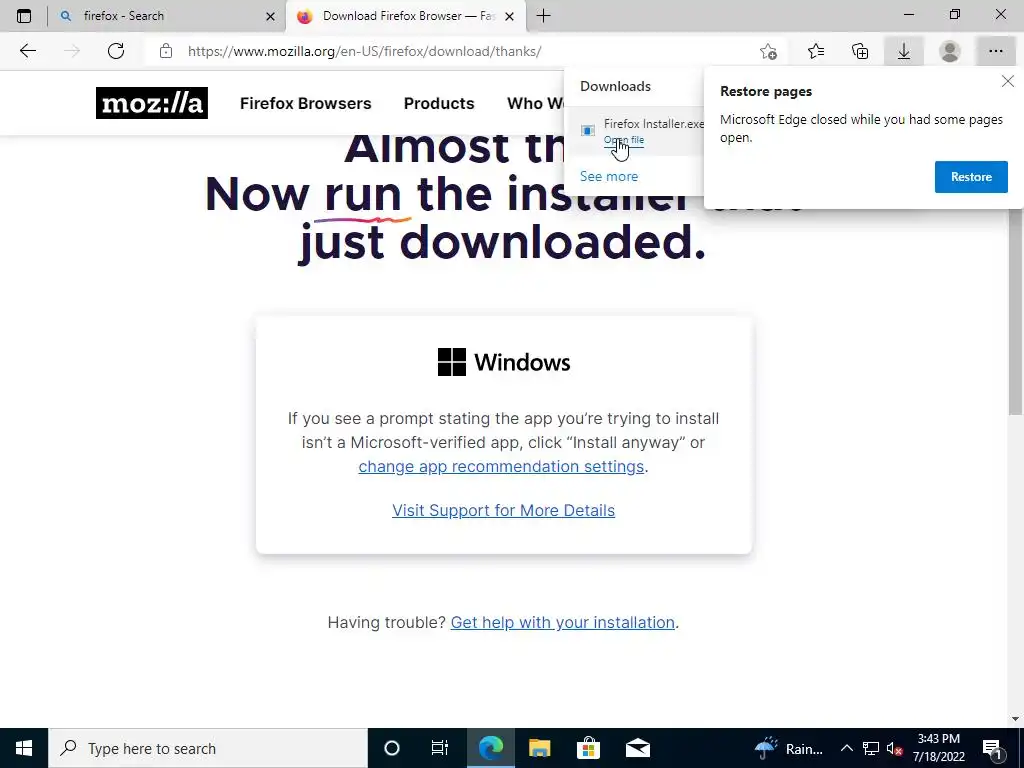Click the muted volume icon
The width and height of the screenshot is (1024, 768).
pyautogui.click(x=894, y=748)
